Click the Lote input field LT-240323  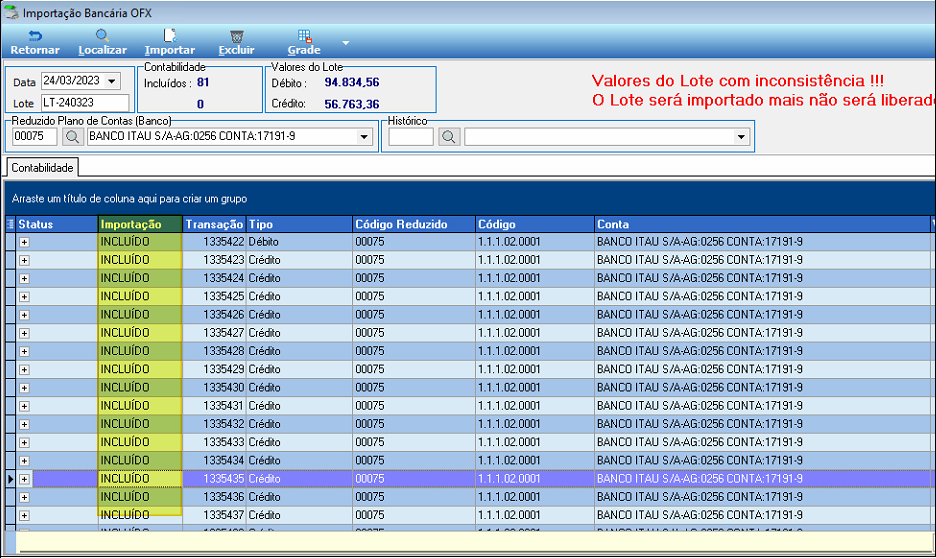tap(85, 103)
